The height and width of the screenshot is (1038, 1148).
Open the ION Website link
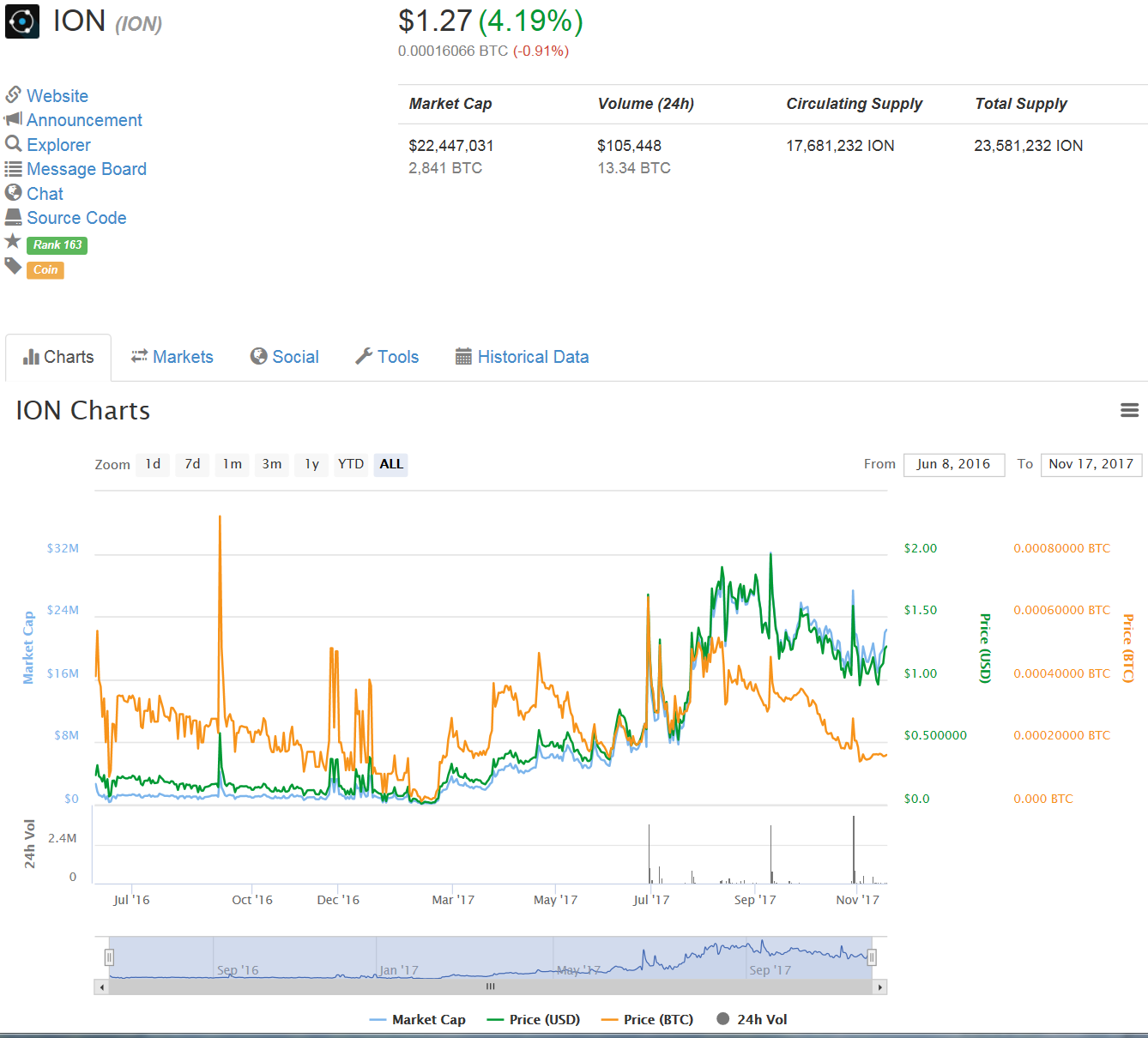coord(57,96)
